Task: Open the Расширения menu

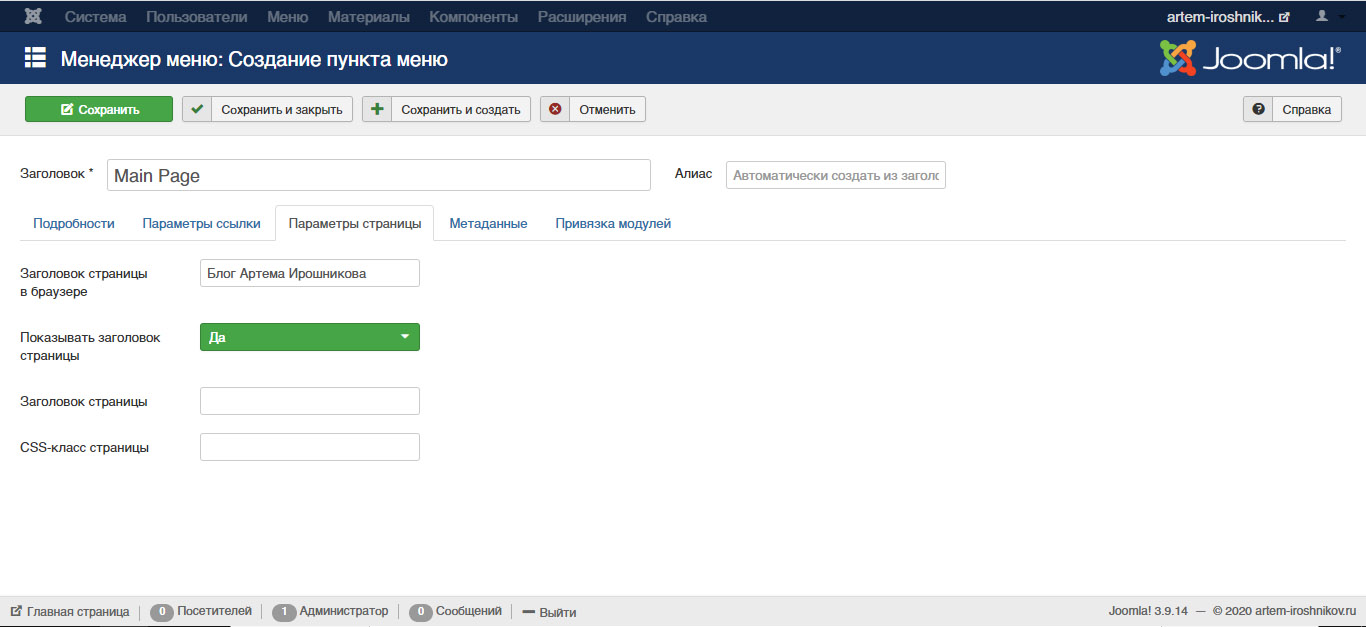Action: tap(582, 17)
